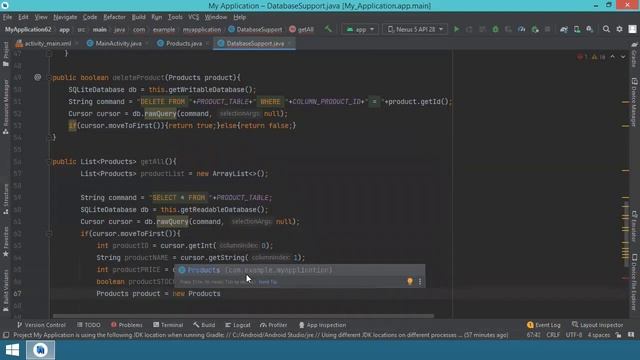Viewport: 640px width, 360px height.
Task: Open the File menu
Action: 7,17
